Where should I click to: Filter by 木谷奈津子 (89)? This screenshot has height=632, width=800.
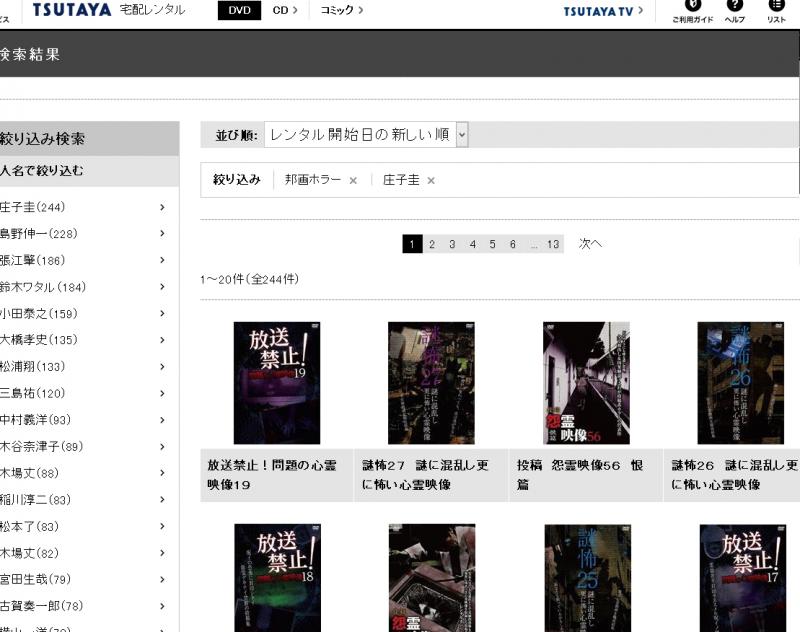click(83, 446)
